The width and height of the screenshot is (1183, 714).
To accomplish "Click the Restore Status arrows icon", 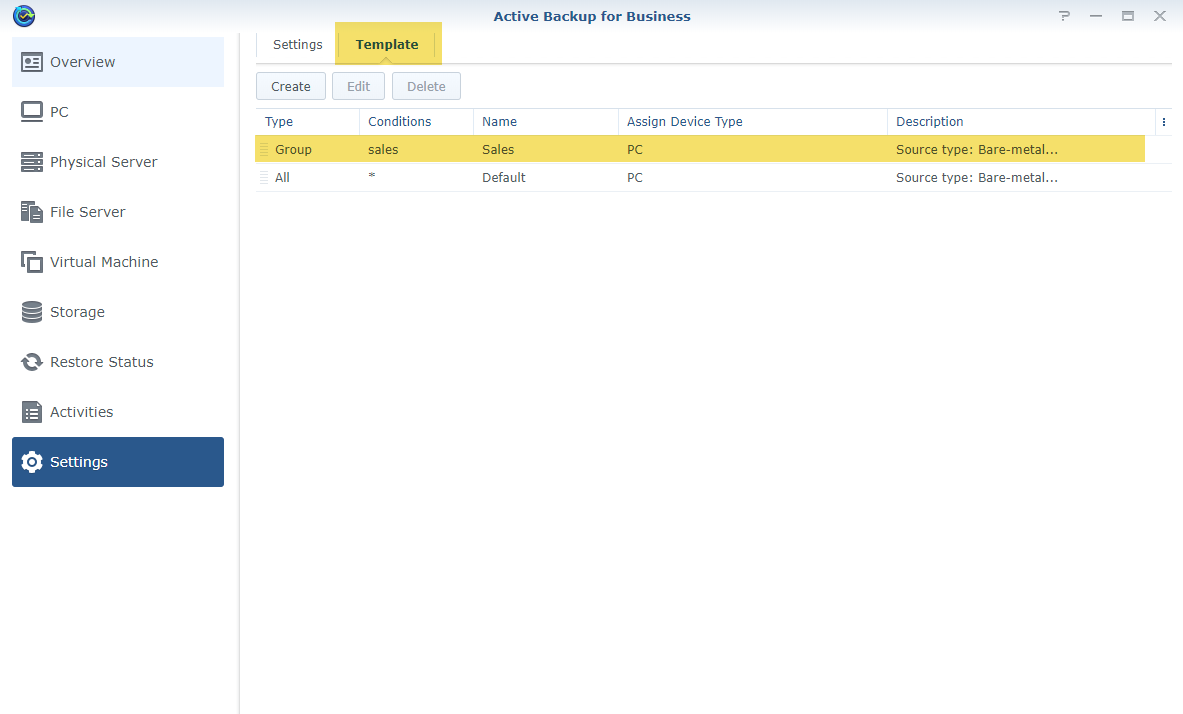I will coord(32,362).
